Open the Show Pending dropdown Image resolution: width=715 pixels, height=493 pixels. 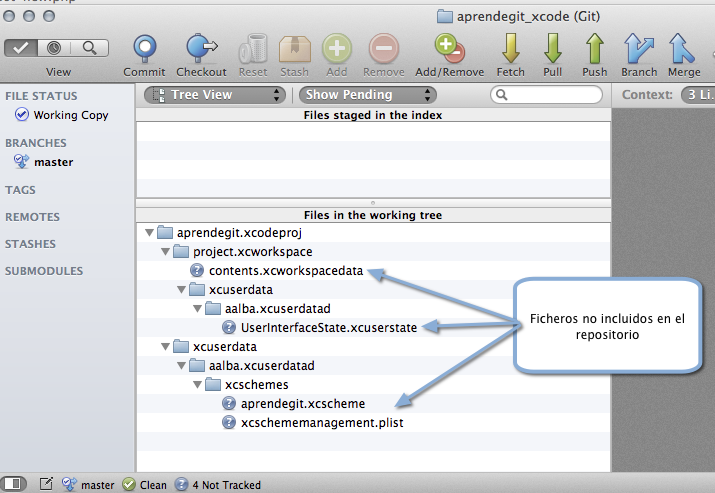point(368,95)
